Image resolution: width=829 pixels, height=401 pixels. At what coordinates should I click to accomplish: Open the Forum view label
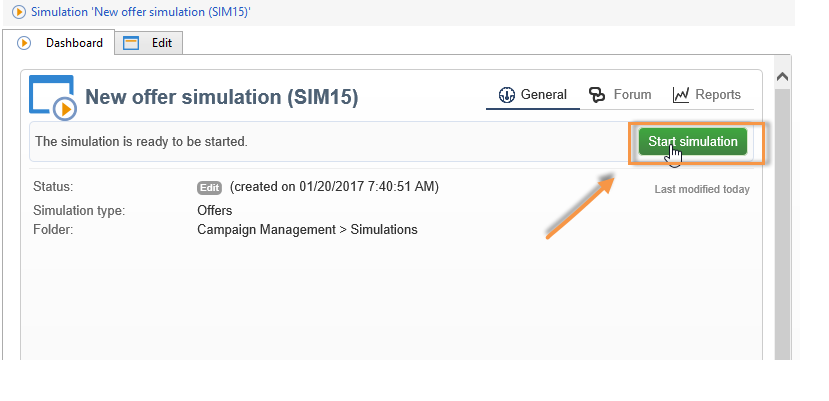(632, 95)
